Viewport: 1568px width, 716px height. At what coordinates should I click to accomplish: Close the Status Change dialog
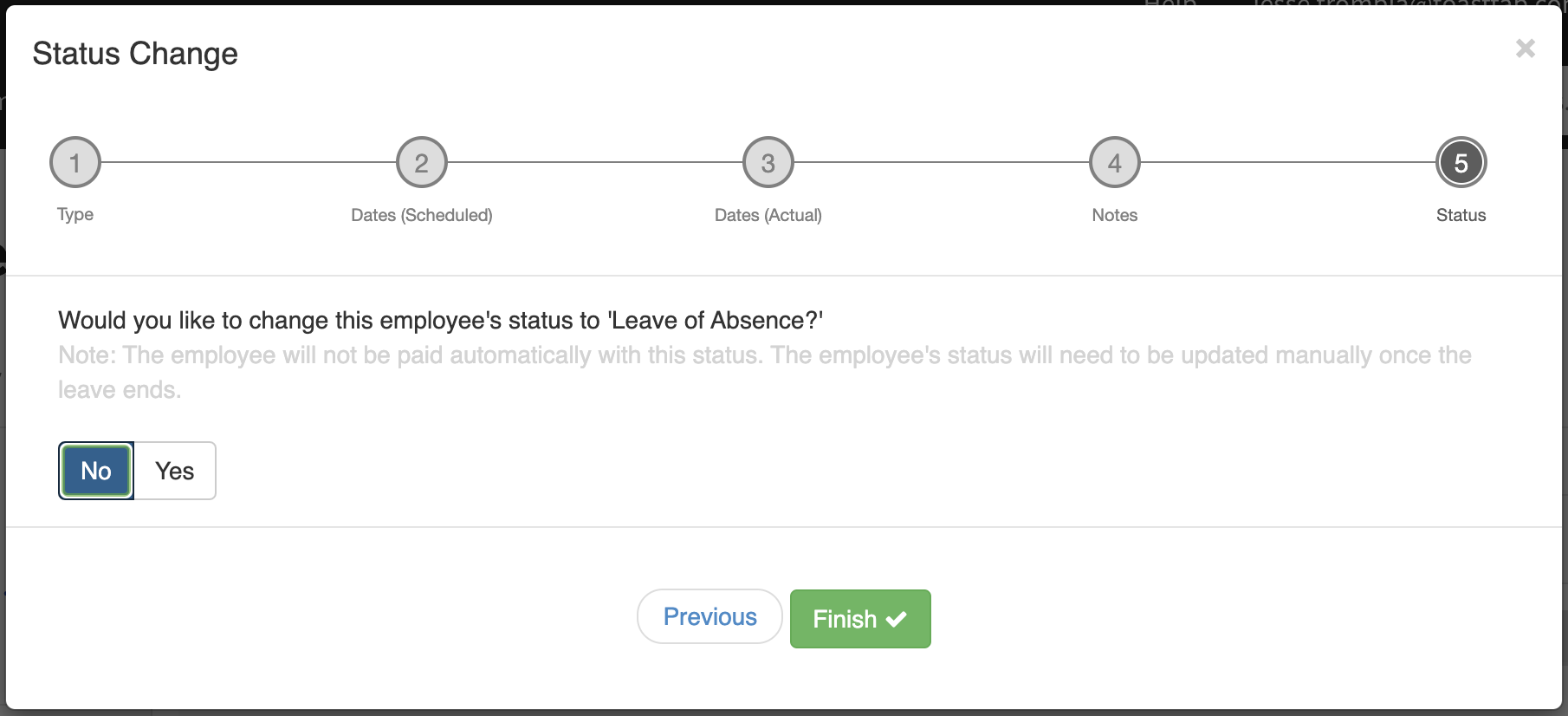[x=1525, y=49]
